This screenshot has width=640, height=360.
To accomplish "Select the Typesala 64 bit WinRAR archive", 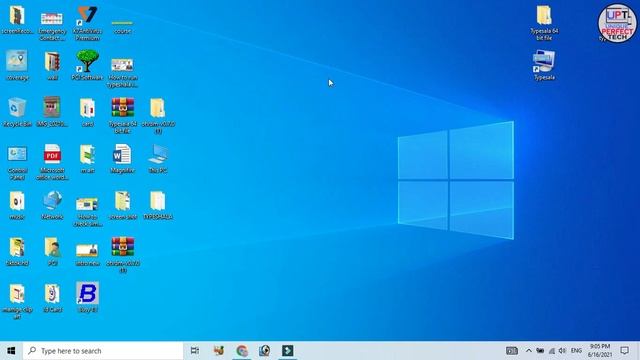I will [x=123, y=116].
